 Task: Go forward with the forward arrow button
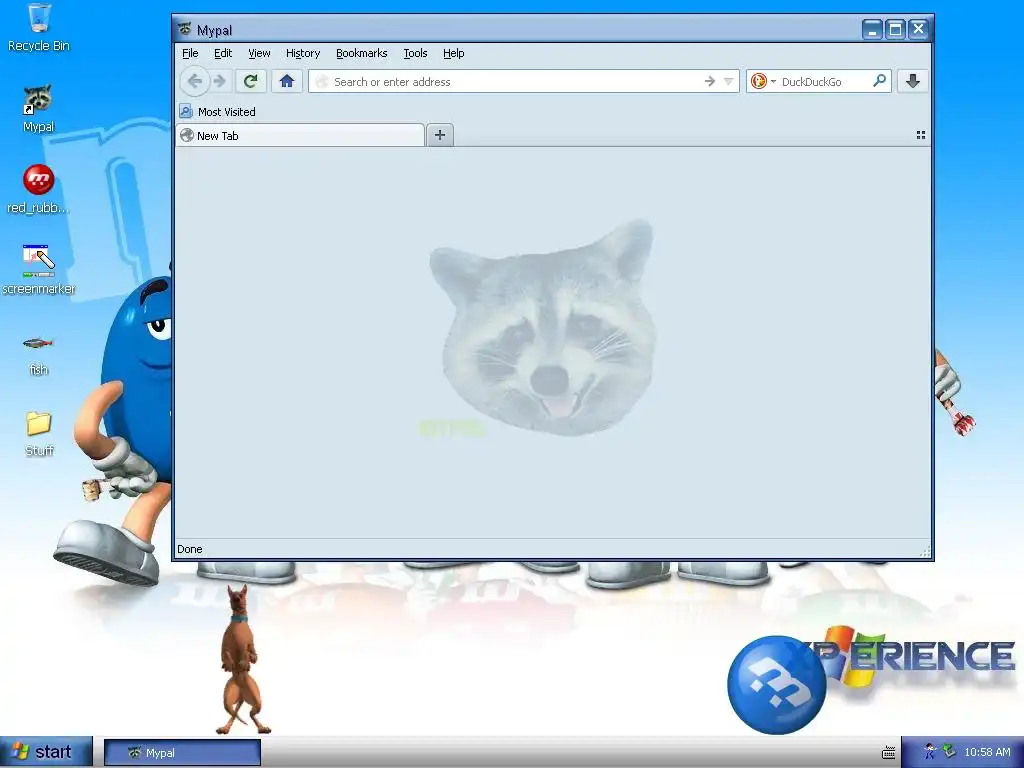click(x=220, y=82)
